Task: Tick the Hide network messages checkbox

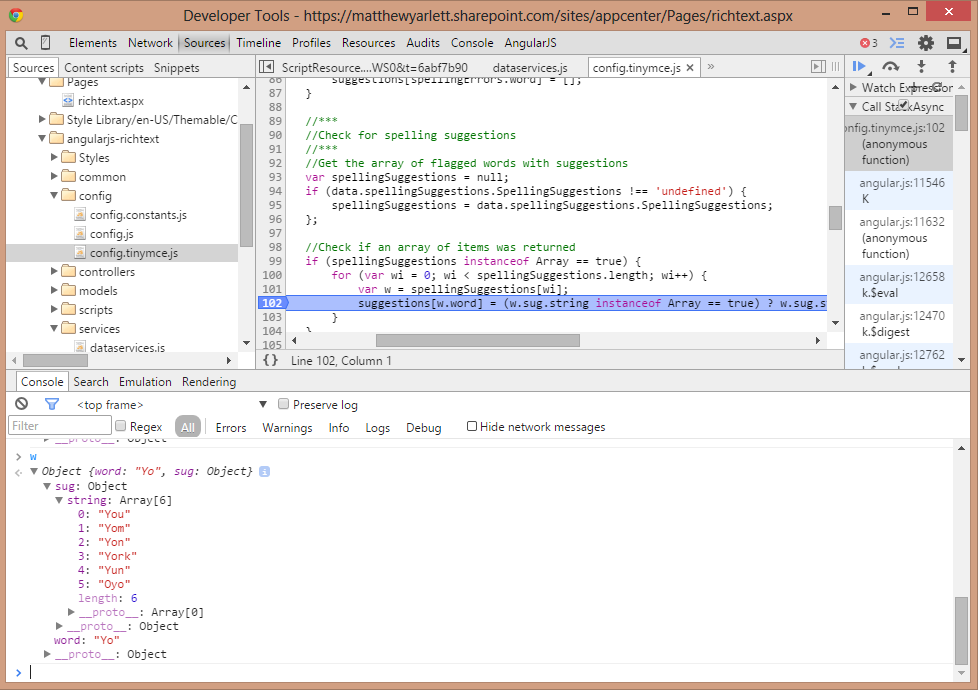Action: [x=472, y=427]
